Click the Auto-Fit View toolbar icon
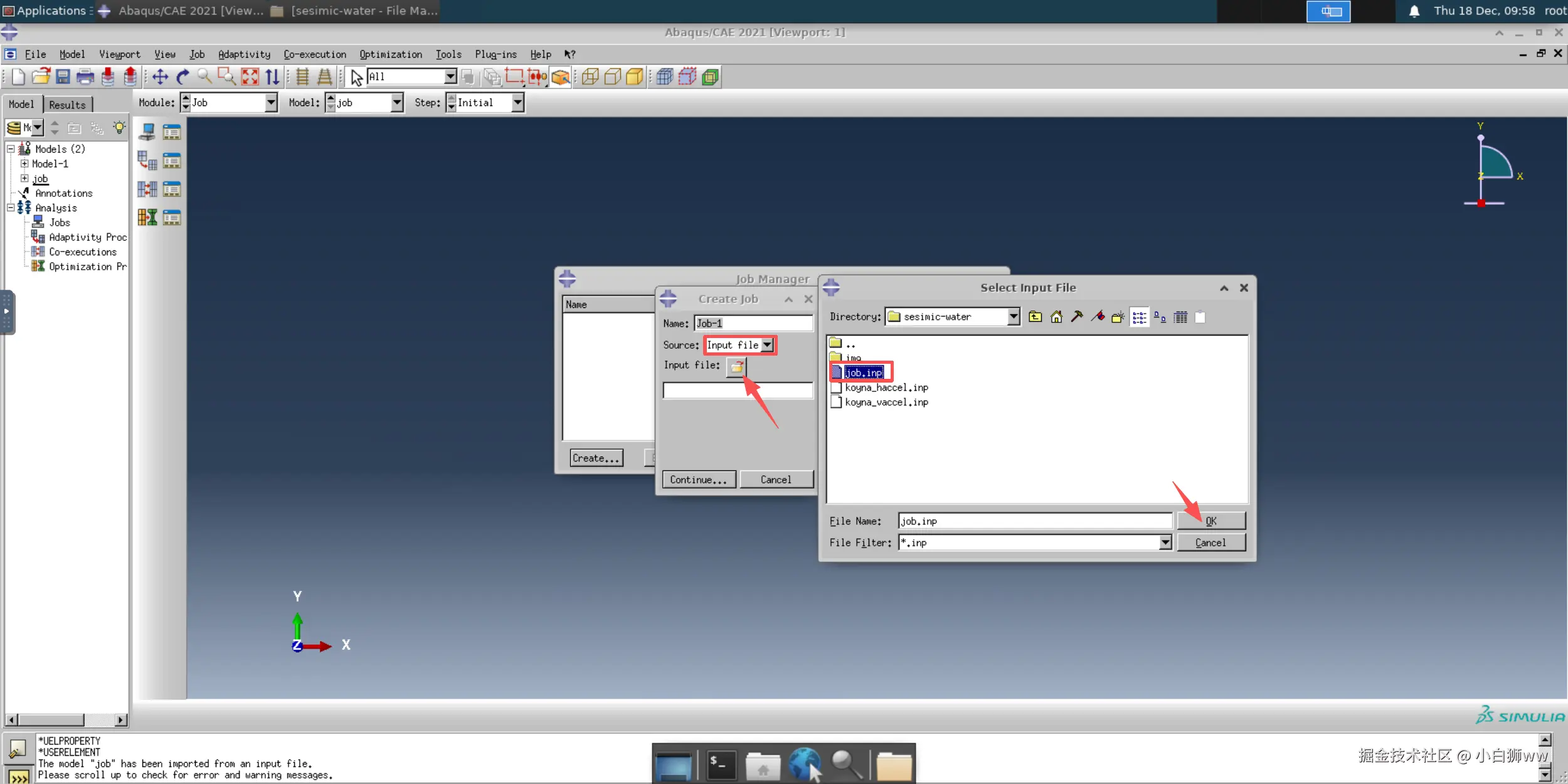The image size is (1568, 784). 250,77
